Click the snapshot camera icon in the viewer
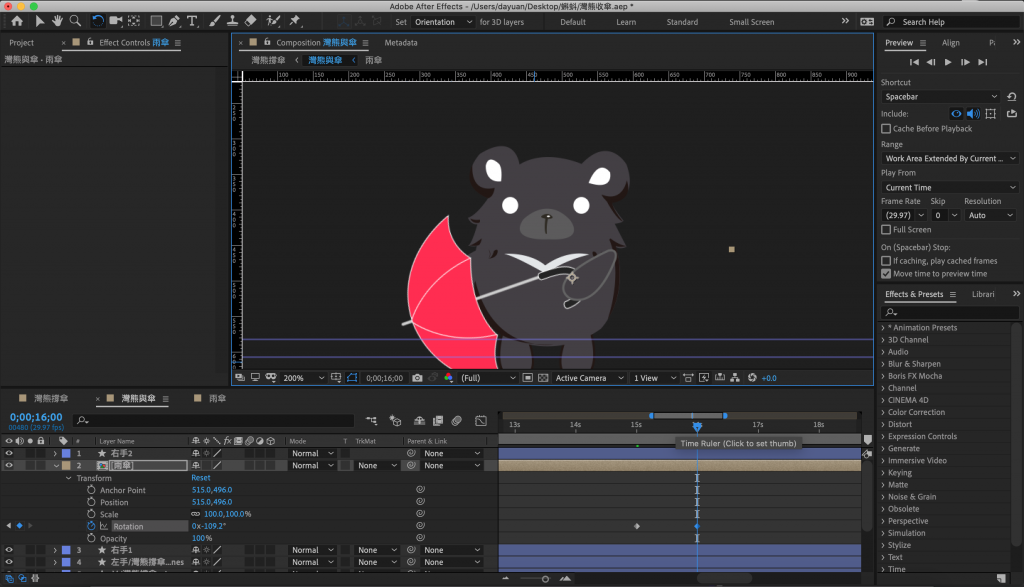 417,378
